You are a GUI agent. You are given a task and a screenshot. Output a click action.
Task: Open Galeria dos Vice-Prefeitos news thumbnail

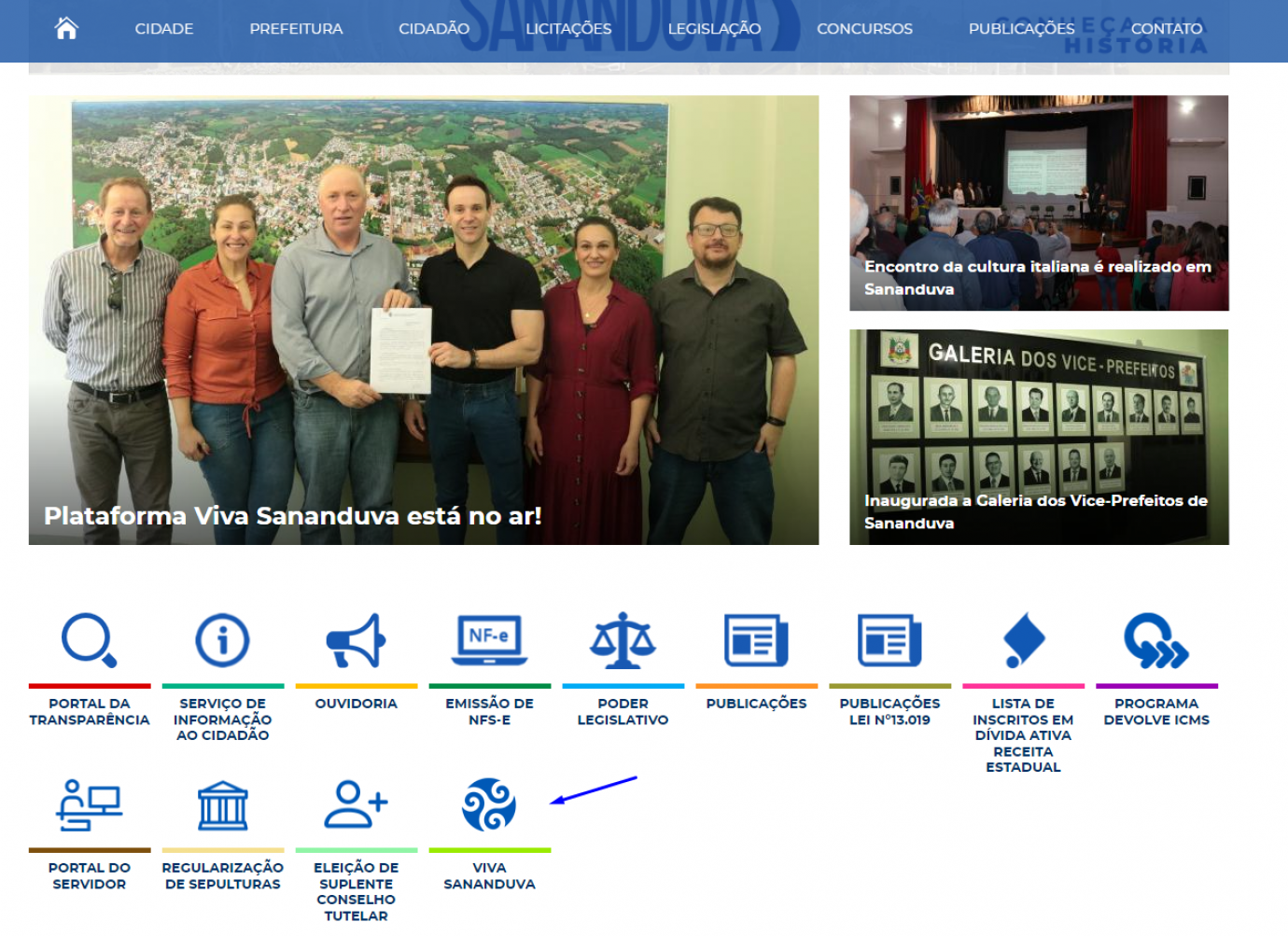[x=1039, y=437]
